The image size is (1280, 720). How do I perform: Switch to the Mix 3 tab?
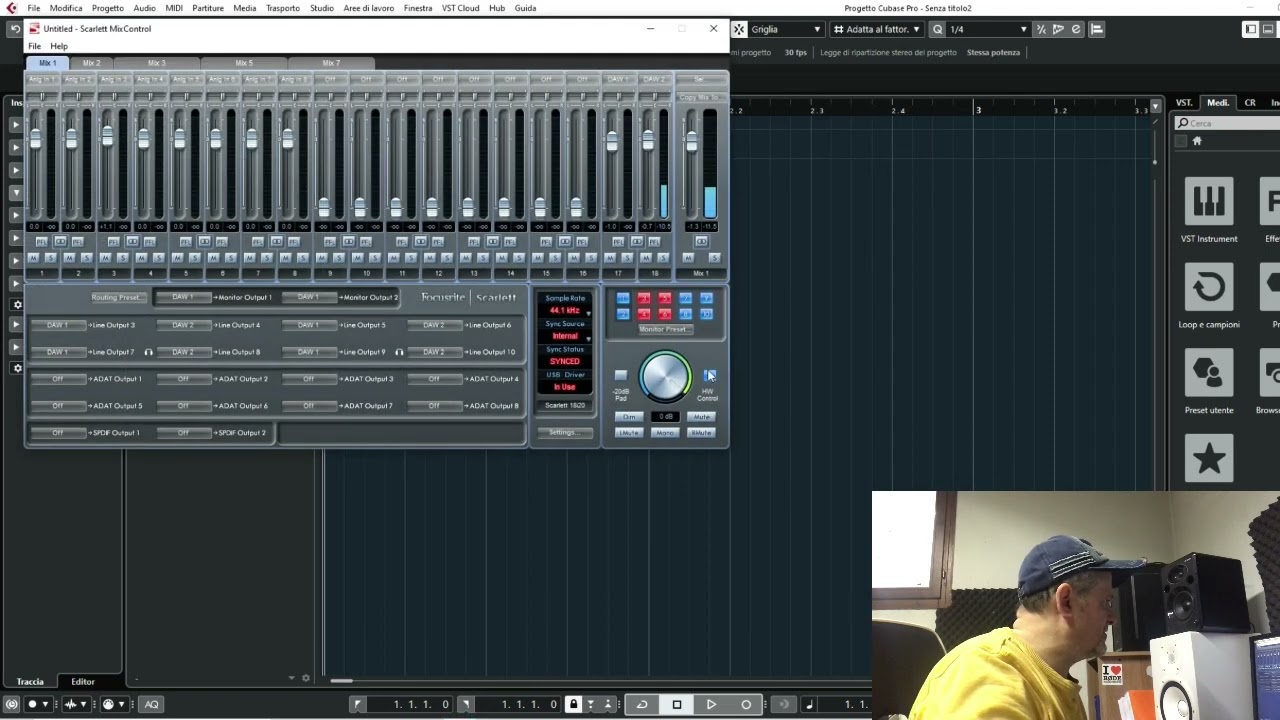(157, 63)
